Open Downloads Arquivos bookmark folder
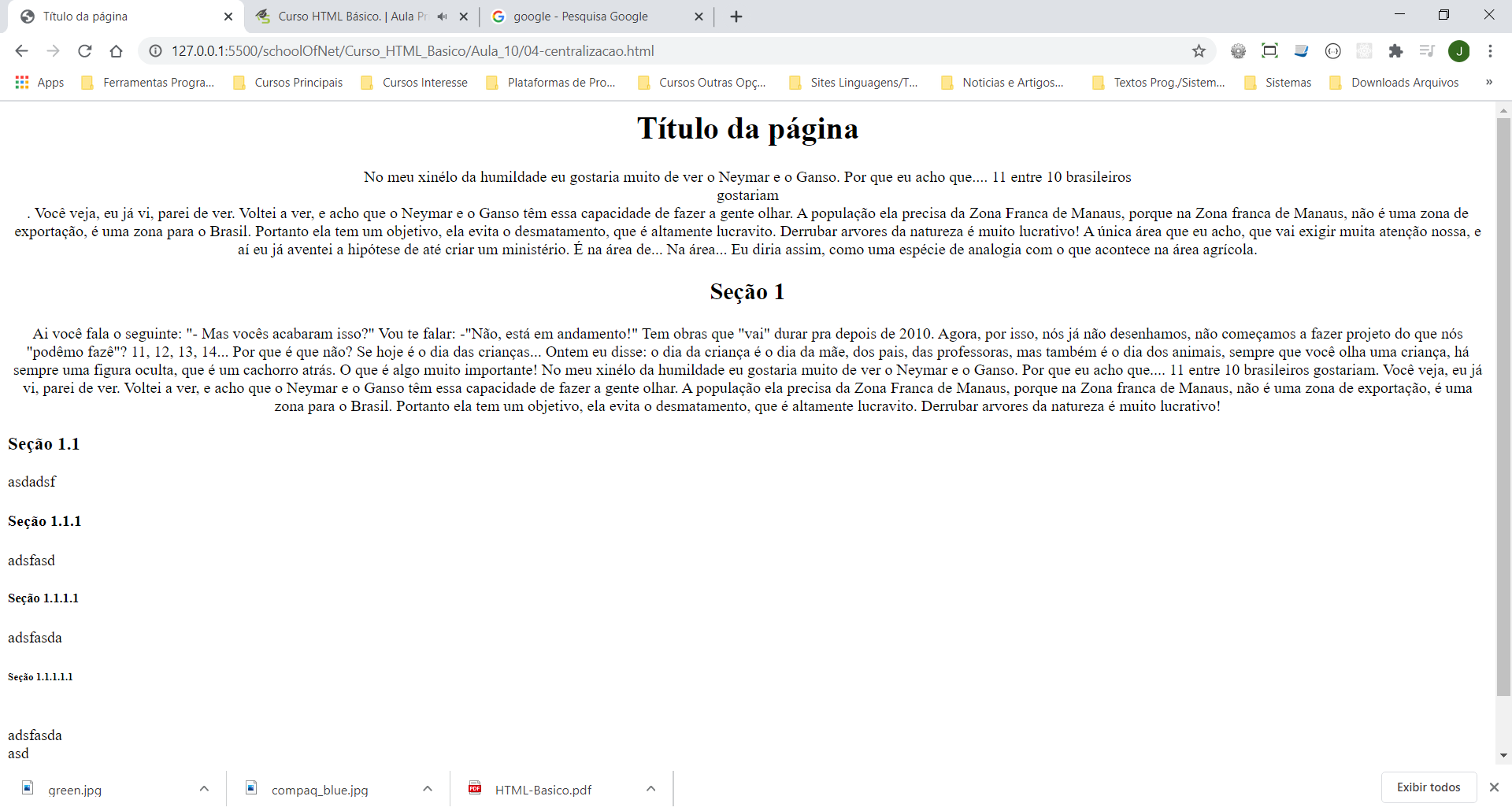The height and width of the screenshot is (811, 1512). (1394, 83)
